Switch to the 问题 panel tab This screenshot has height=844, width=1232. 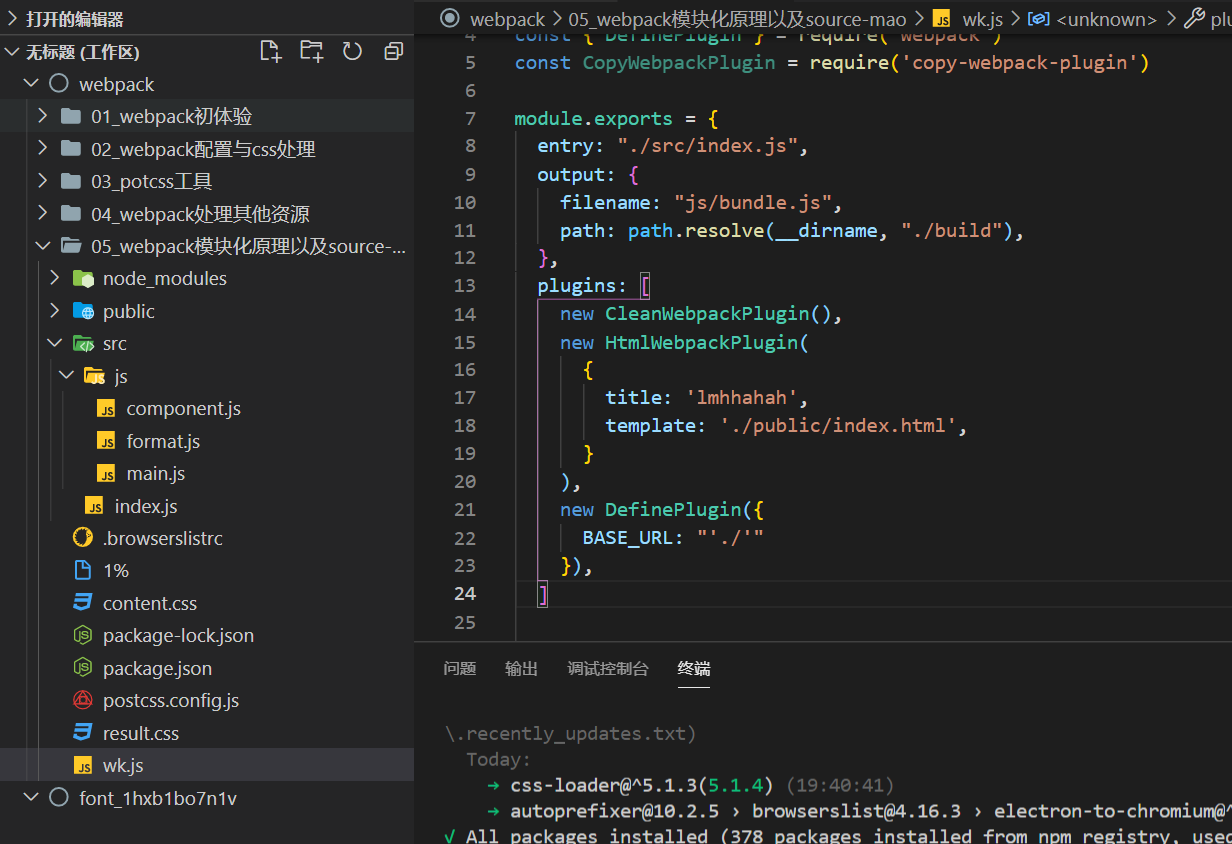point(460,669)
